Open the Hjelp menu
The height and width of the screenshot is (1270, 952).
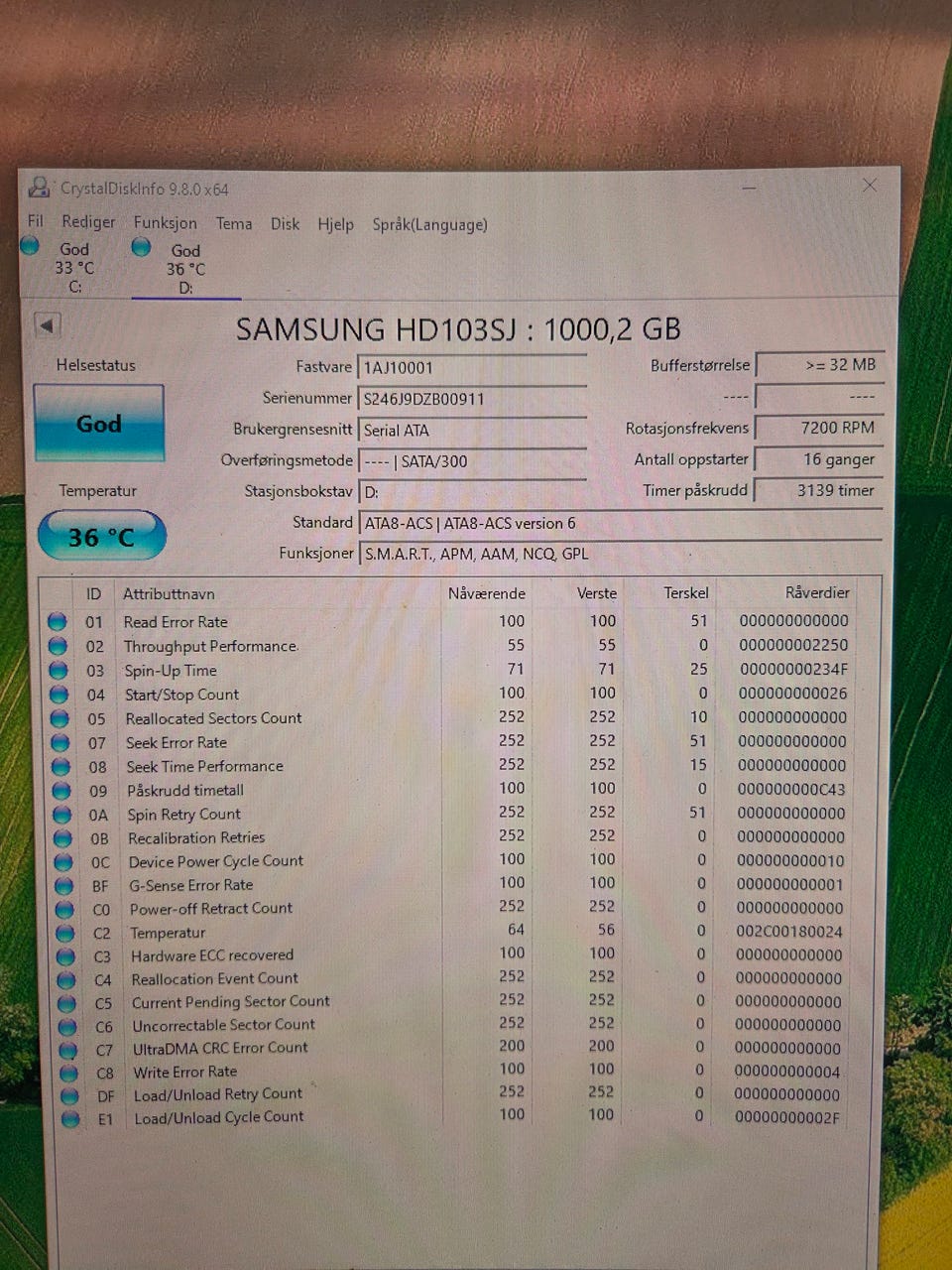(335, 224)
